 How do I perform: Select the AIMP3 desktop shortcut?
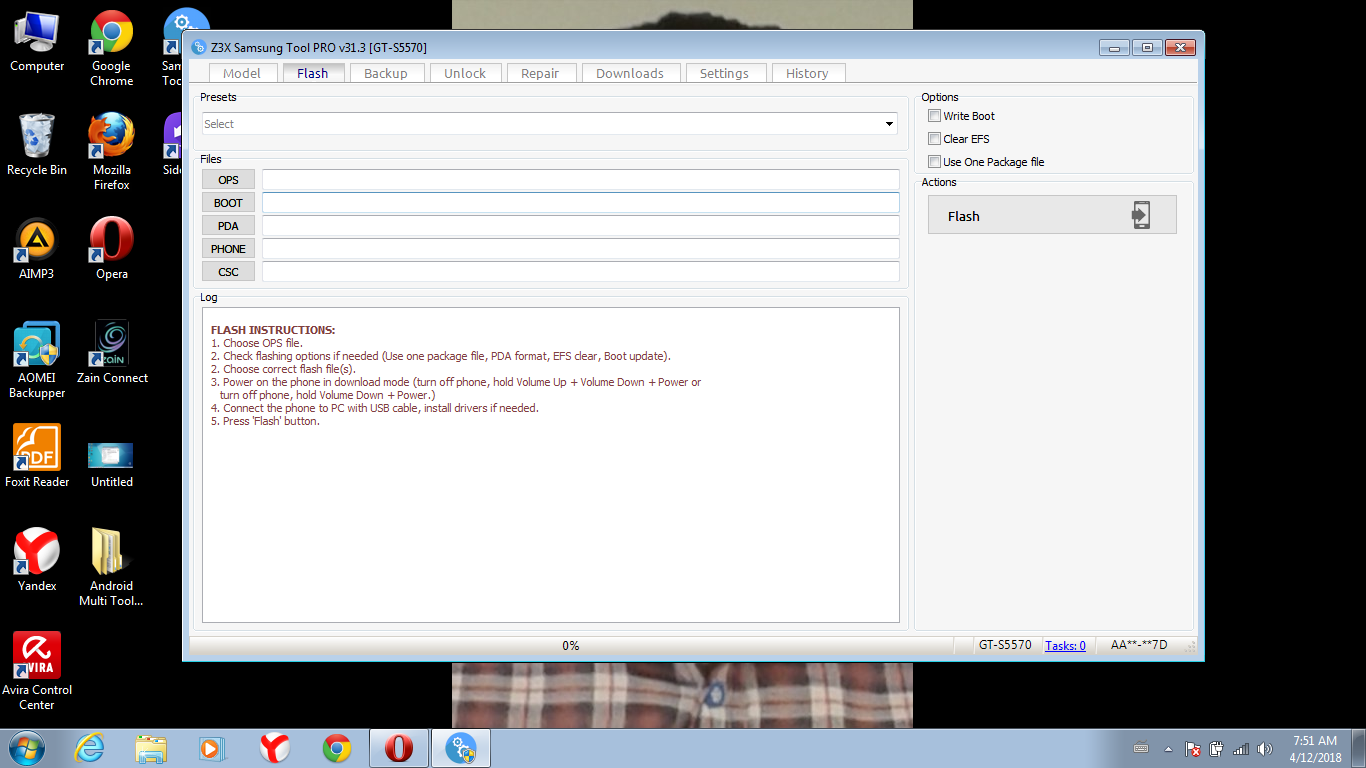coord(37,249)
